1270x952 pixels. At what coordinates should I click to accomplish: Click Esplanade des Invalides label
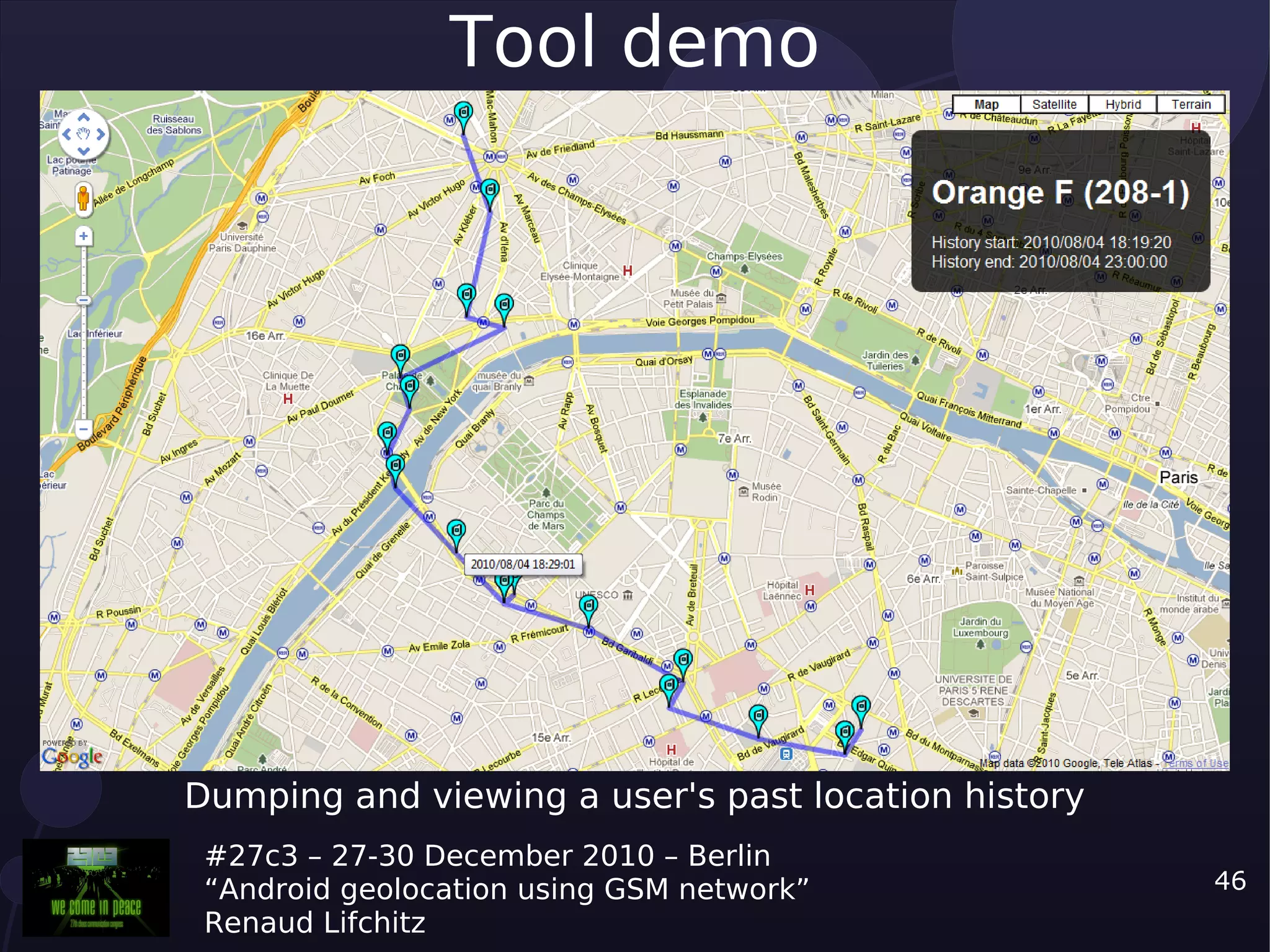pos(703,399)
